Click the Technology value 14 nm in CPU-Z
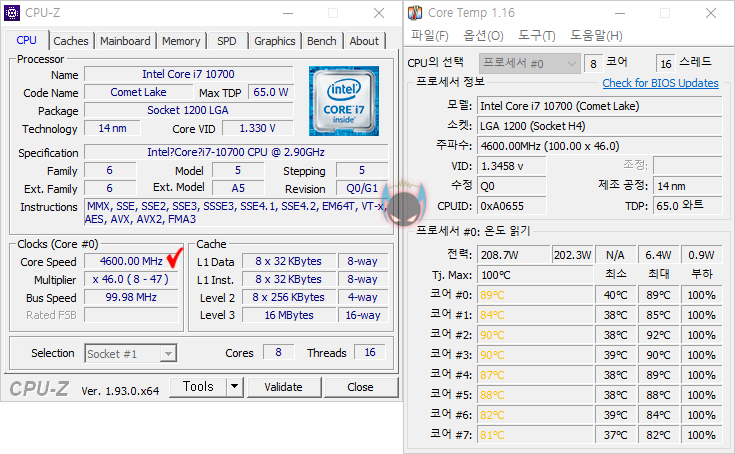Viewport: 735px width, 454px height. [112, 128]
